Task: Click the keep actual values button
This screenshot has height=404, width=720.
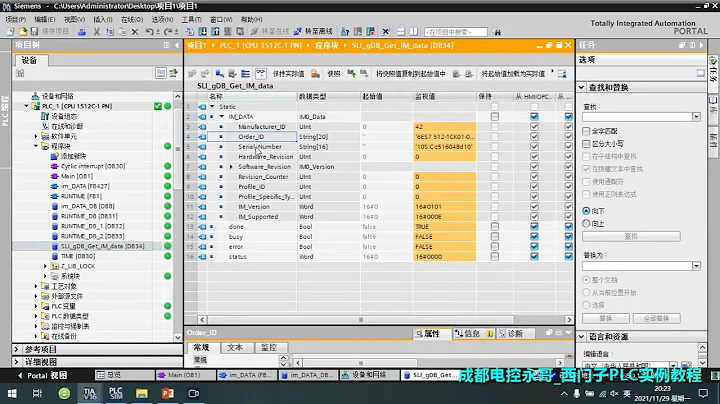Action: [288, 73]
